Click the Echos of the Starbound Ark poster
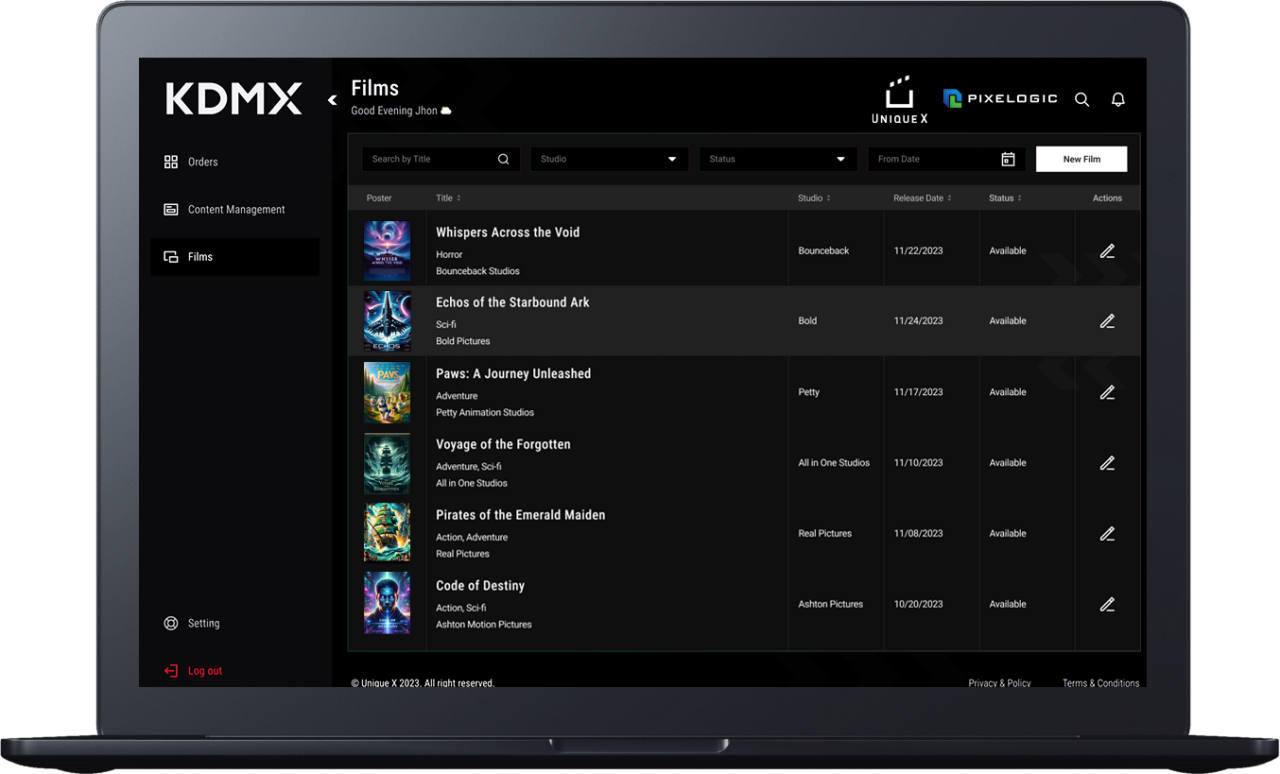 387,321
